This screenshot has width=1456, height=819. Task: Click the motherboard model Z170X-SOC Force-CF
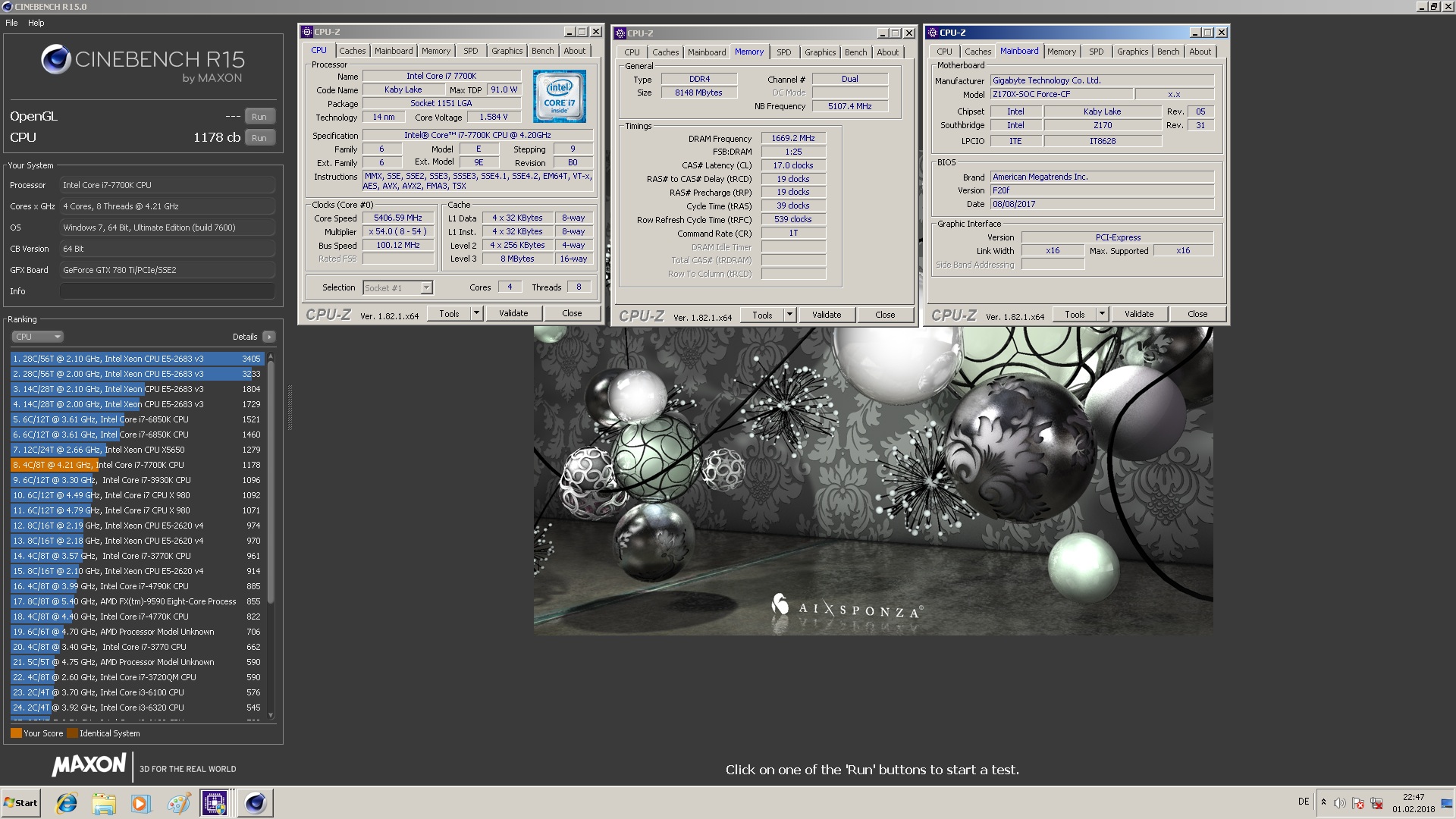coord(1062,94)
